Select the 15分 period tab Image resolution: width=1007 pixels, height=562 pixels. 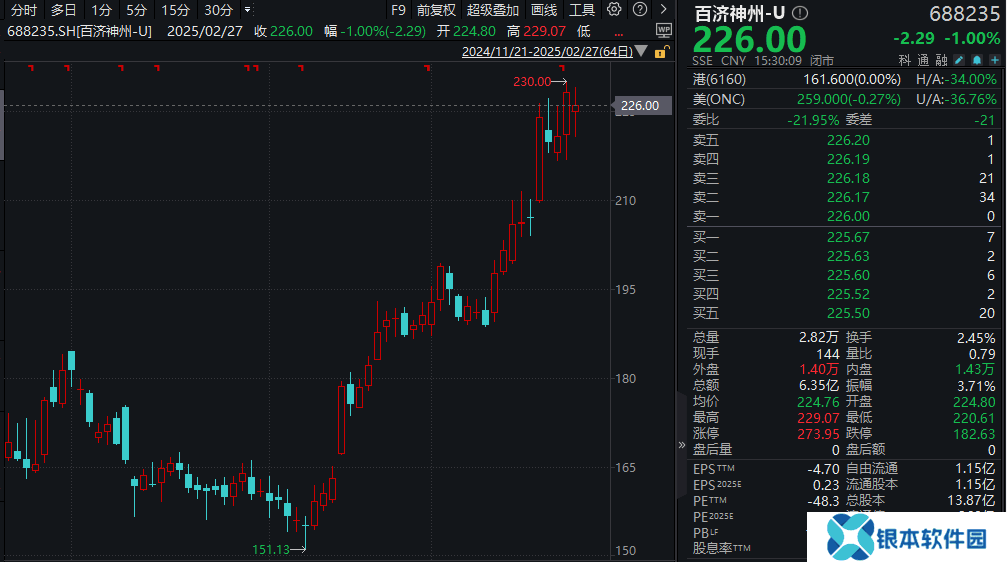(x=175, y=10)
